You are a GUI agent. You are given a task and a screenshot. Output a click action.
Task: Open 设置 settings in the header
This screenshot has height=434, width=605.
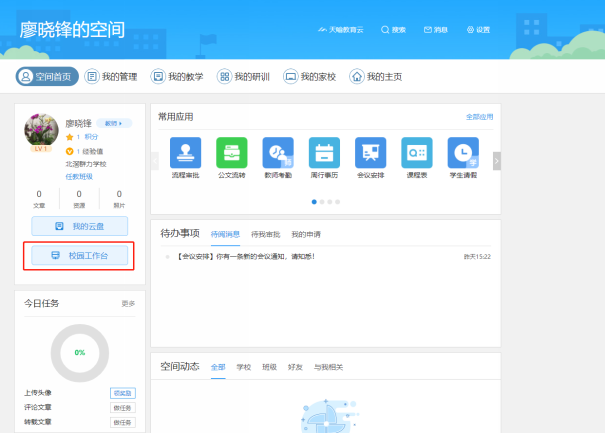tap(478, 30)
